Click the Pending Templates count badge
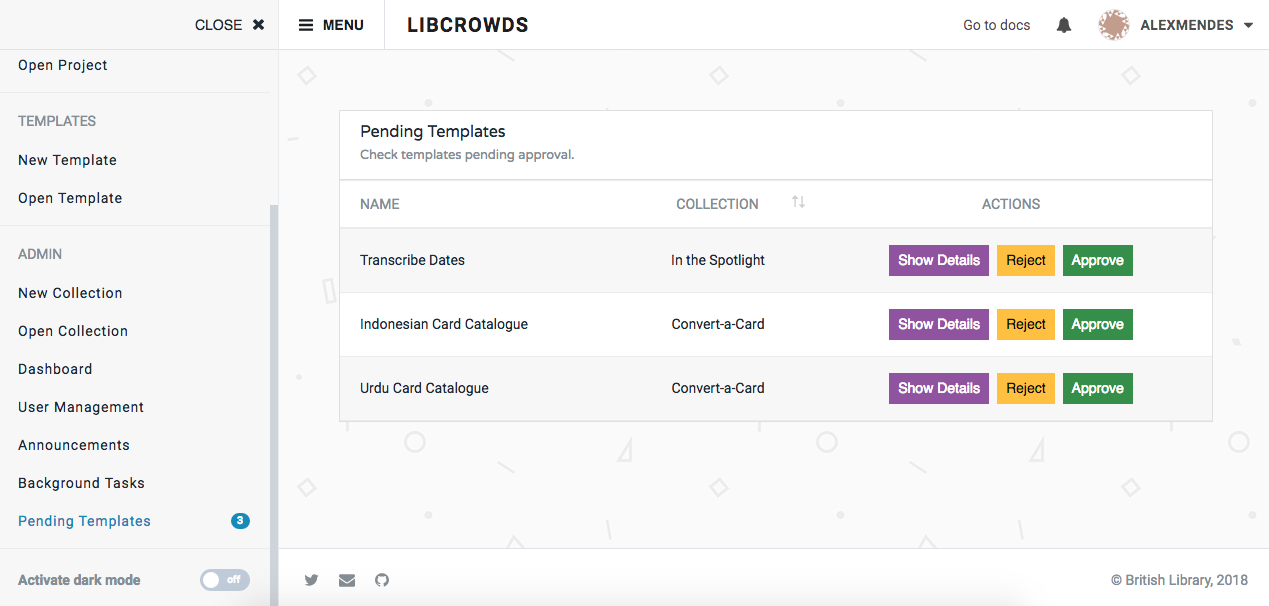1269x606 pixels. tap(240, 520)
